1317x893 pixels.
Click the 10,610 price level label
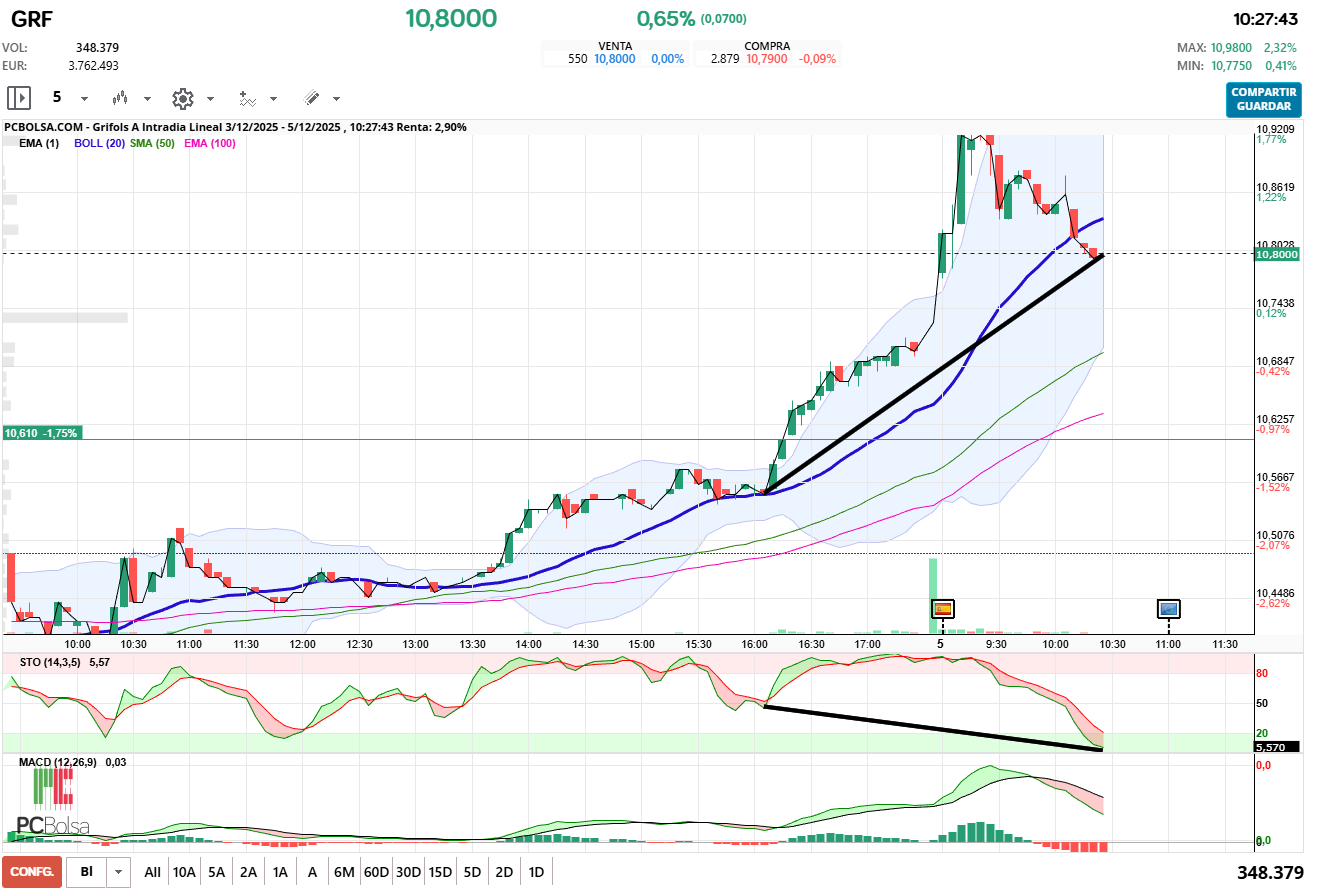[x=42, y=433]
